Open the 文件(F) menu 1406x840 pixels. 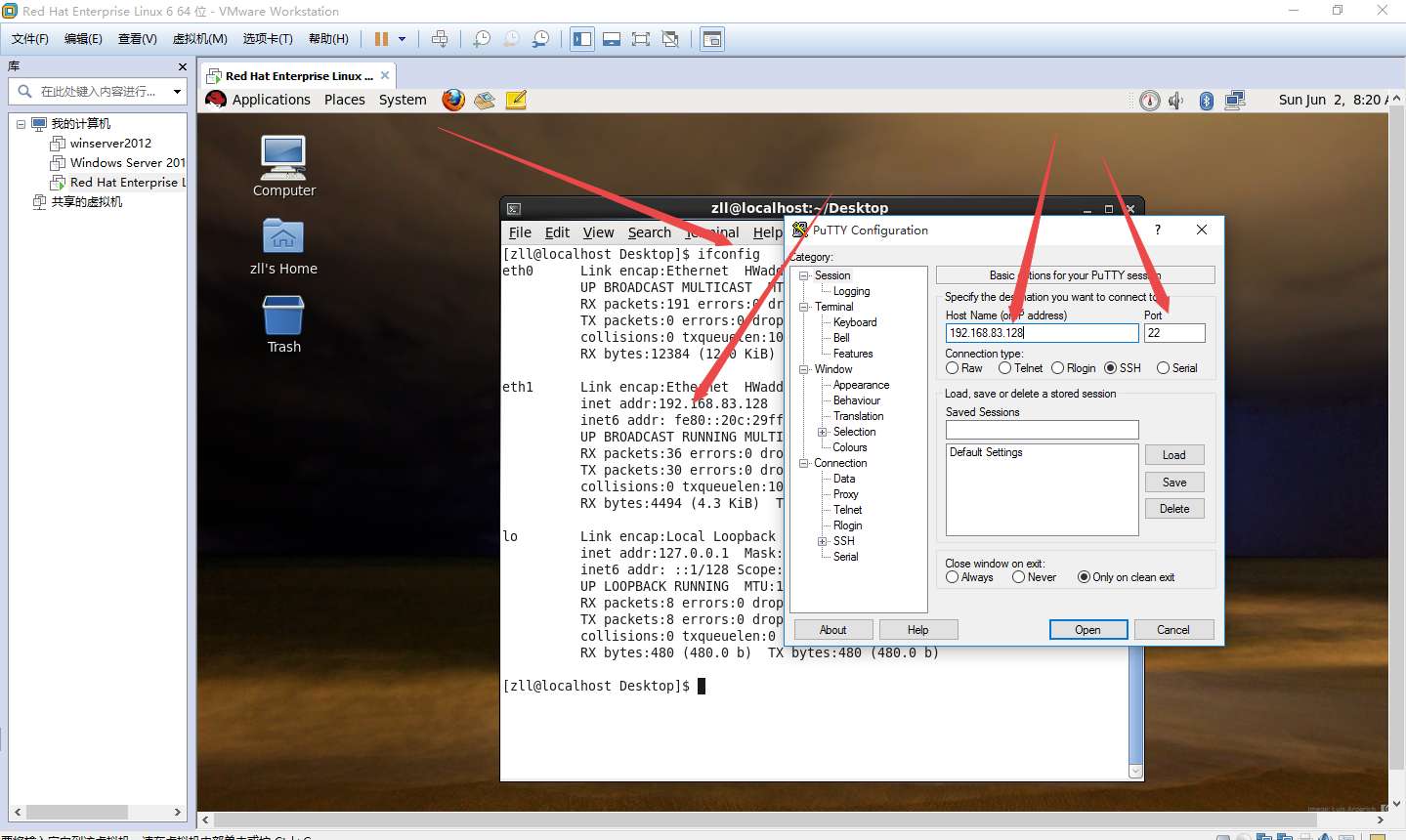(x=30, y=39)
